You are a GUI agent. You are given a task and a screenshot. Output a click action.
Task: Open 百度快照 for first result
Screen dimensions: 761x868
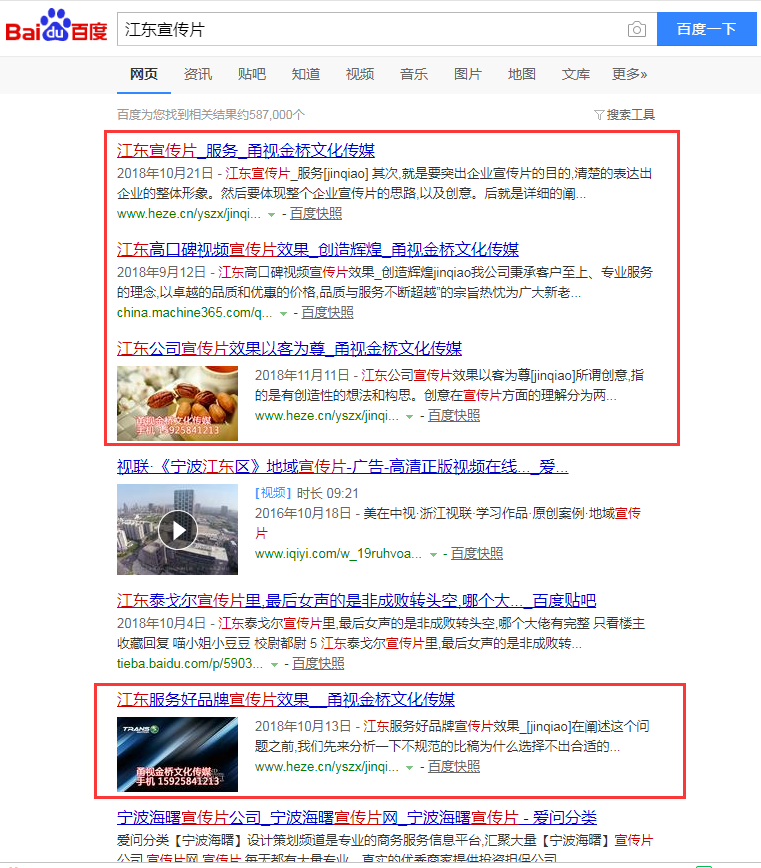pos(316,214)
